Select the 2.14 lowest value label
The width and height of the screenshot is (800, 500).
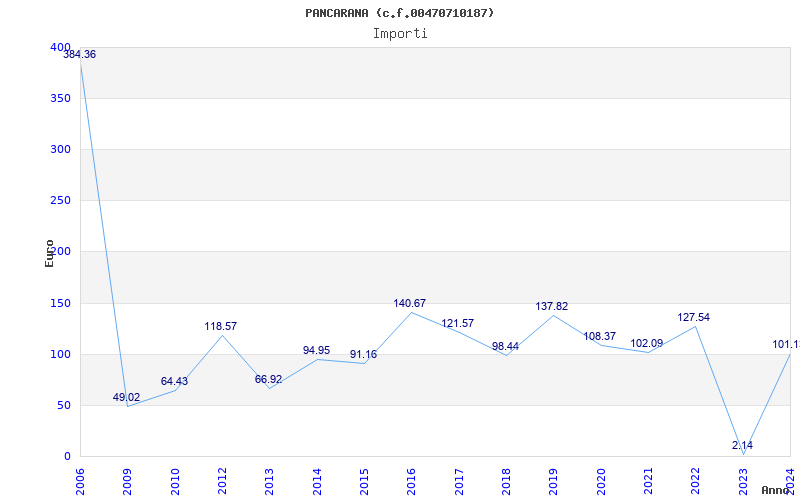pyautogui.click(x=742, y=445)
